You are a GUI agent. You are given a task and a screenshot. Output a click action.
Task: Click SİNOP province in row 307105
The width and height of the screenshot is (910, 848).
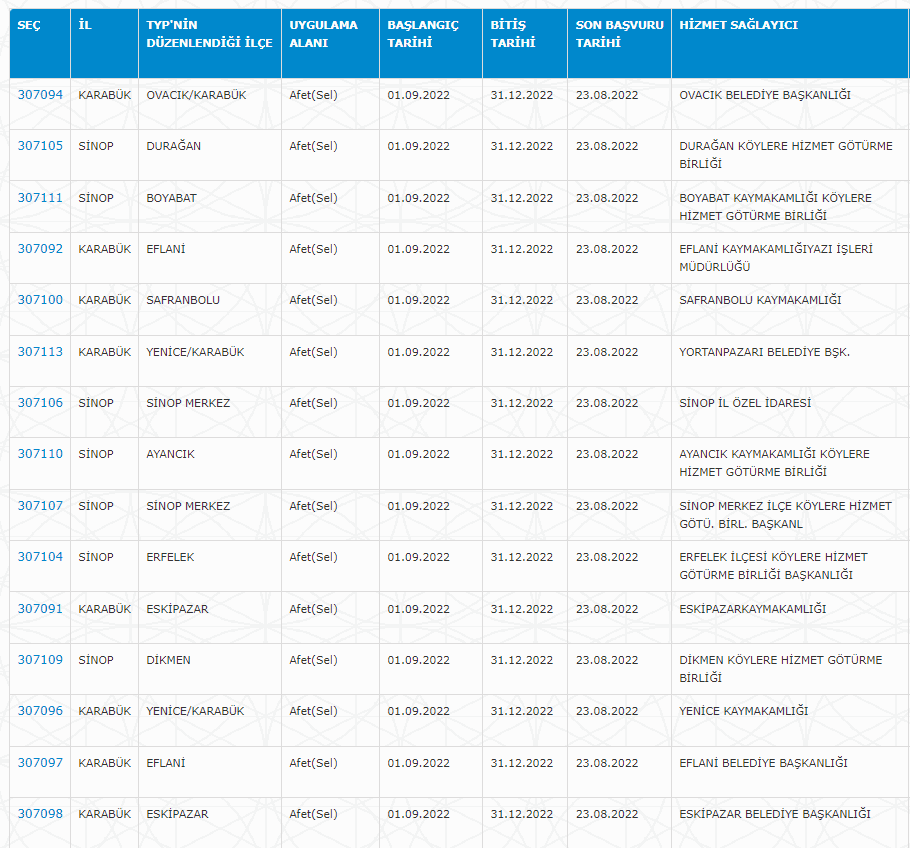(96, 146)
